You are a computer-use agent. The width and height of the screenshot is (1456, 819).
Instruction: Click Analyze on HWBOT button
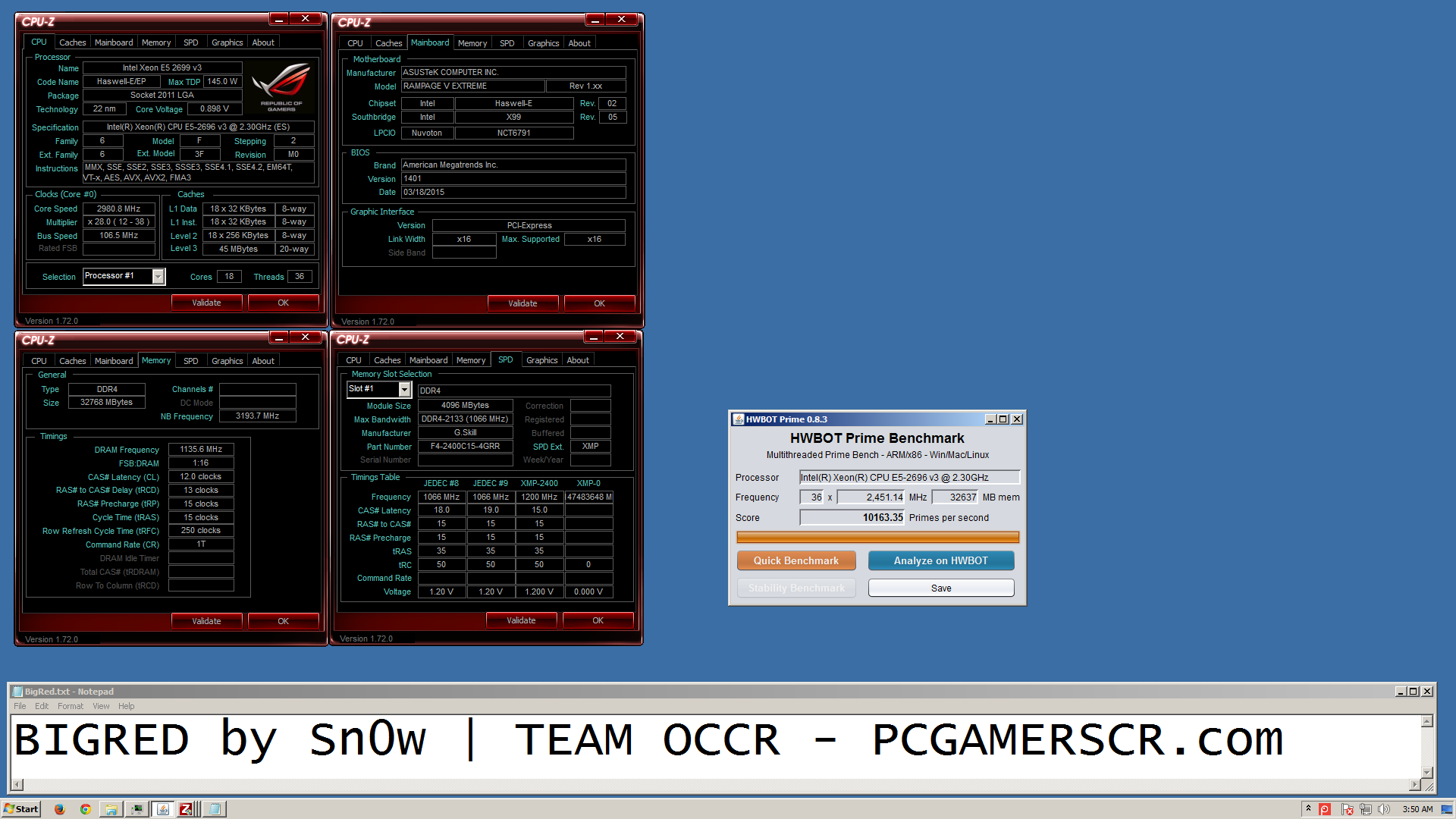click(940, 560)
